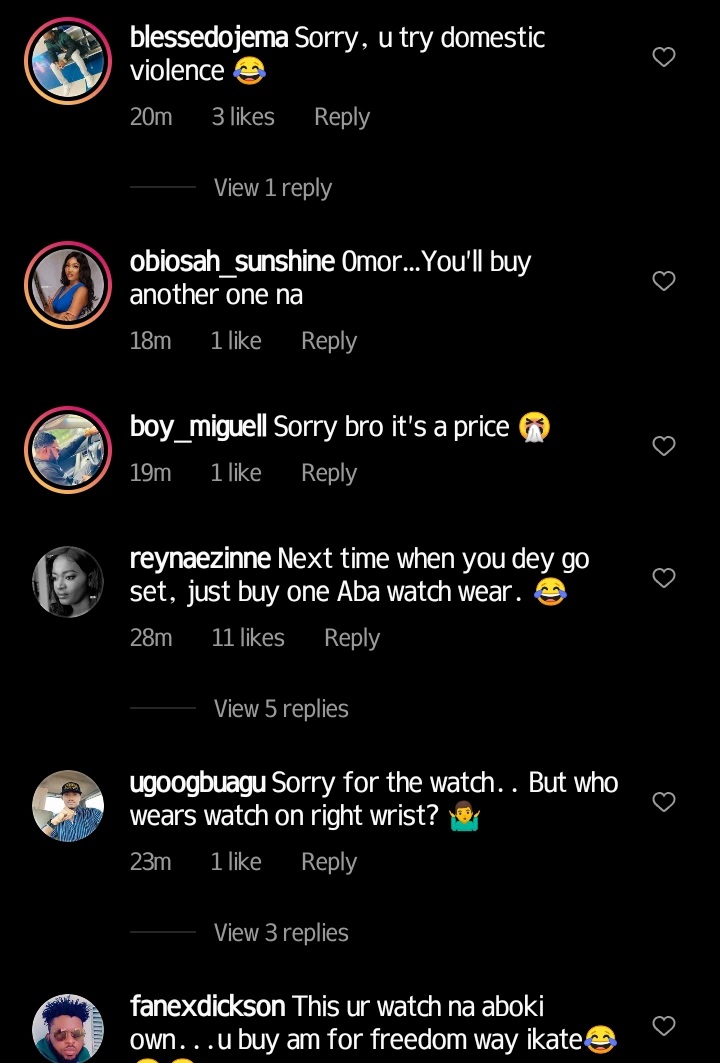Show View 3 replies under ugoogbuagu
Image resolution: width=720 pixels, height=1063 pixels.
click(x=281, y=933)
